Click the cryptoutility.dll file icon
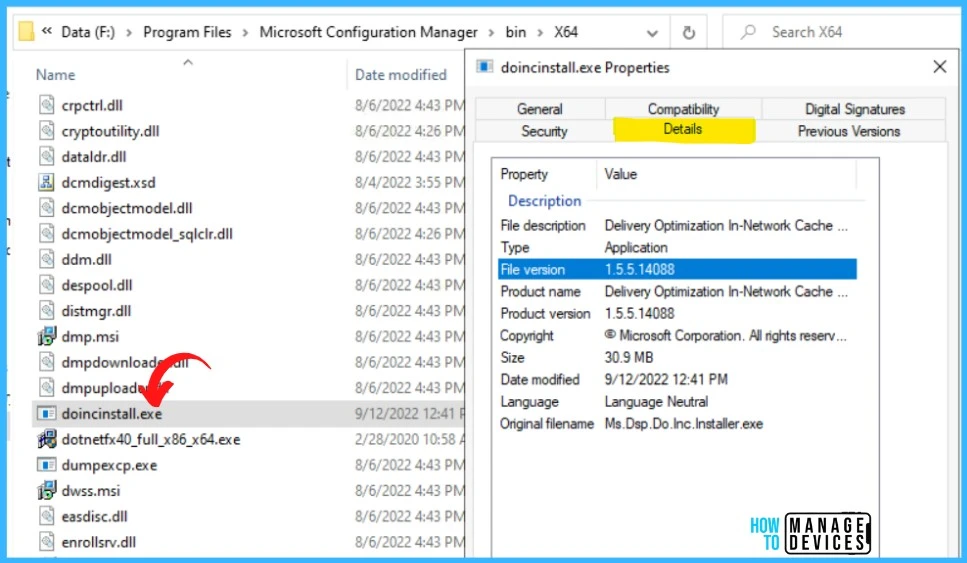 point(47,131)
